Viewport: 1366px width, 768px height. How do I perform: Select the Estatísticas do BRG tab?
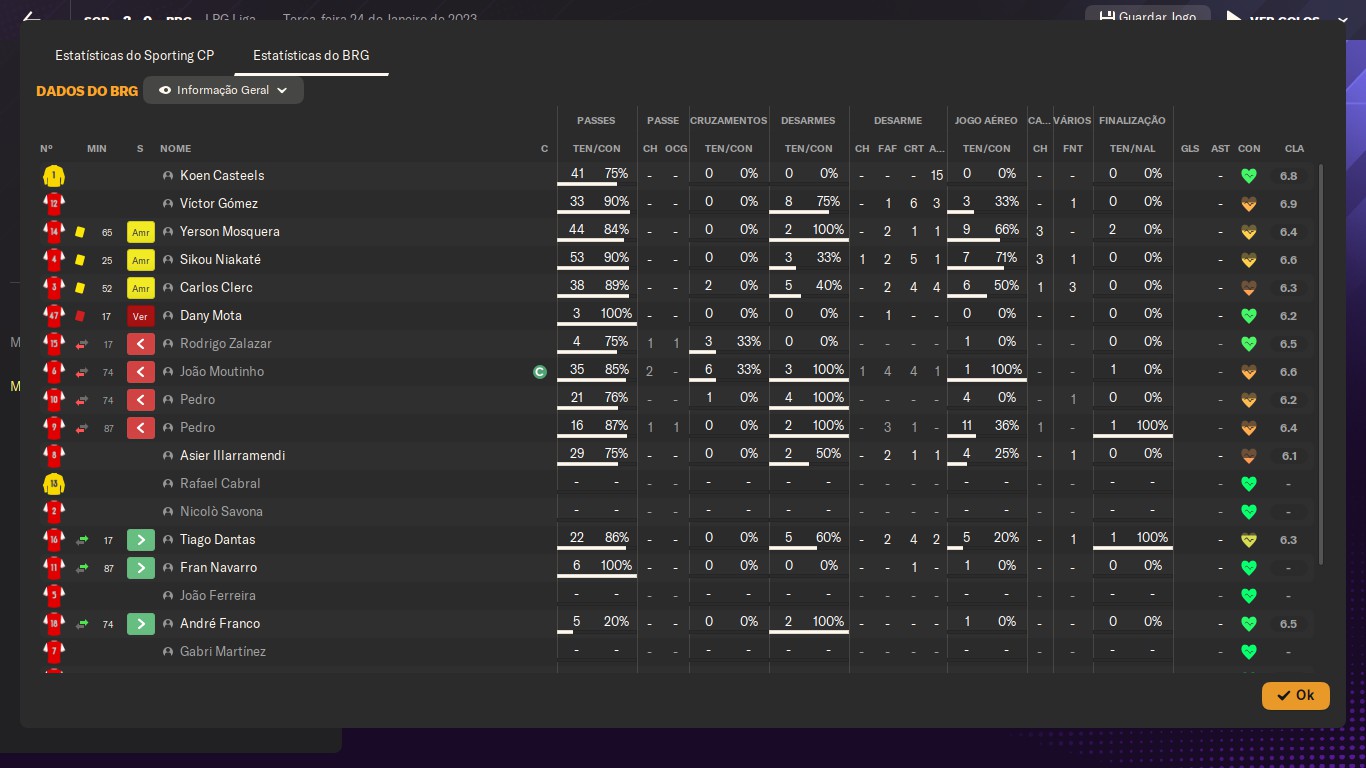coord(311,55)
